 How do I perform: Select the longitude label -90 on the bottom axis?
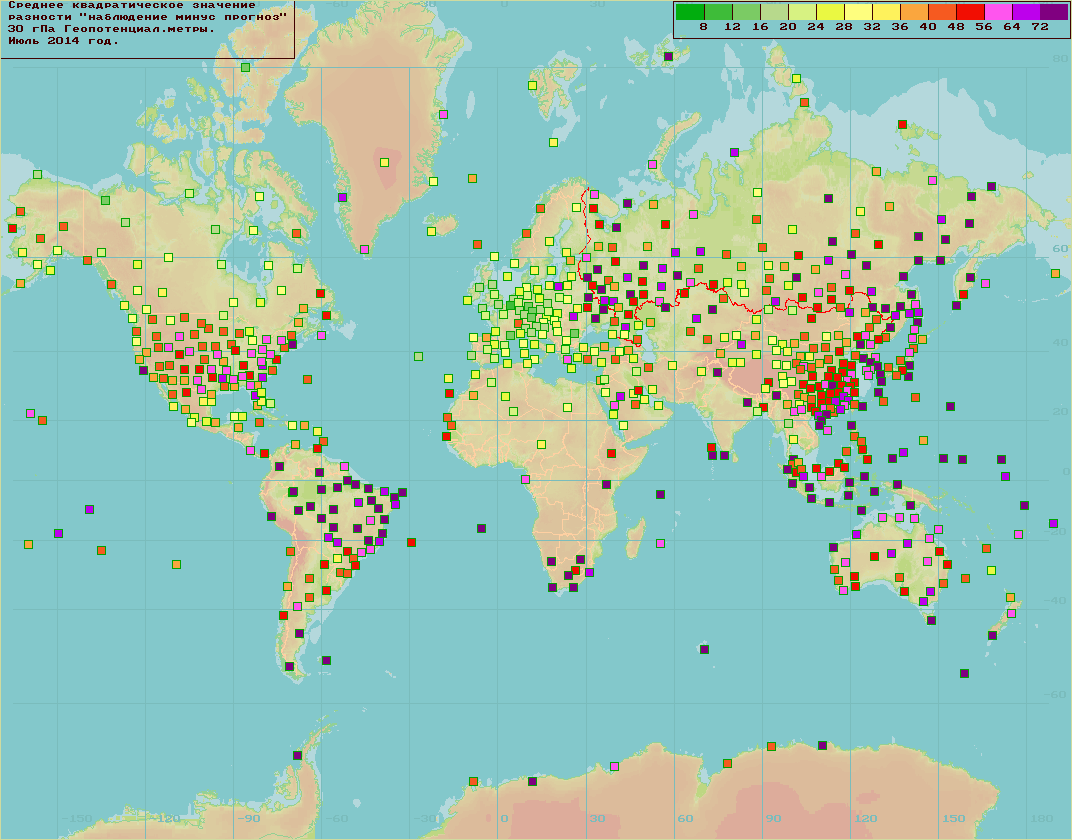(248, 818)
